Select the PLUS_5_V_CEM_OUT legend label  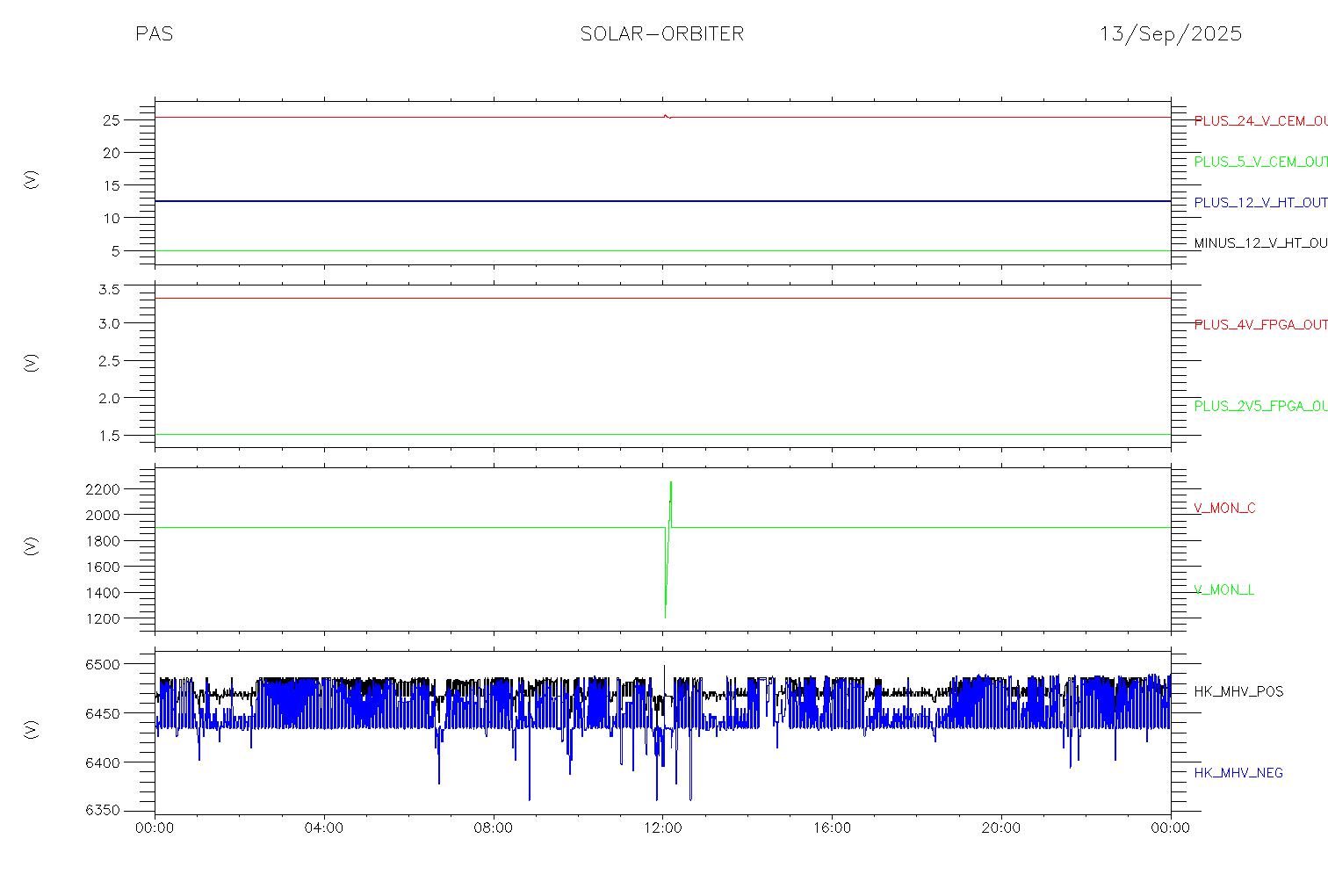click(1260, 162)
